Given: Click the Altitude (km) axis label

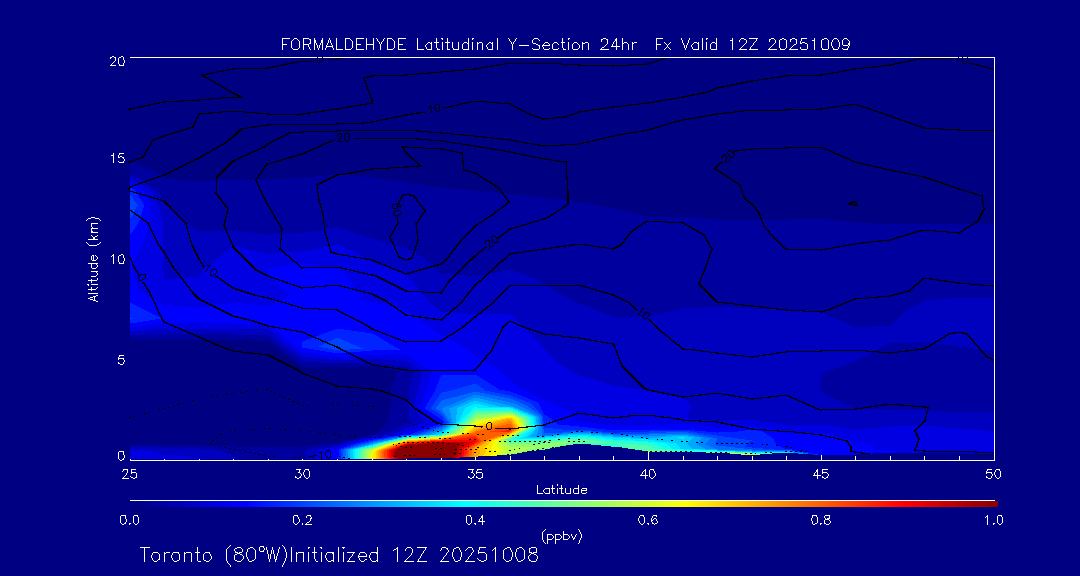Looking at the screenshot, I should [93, 258].
